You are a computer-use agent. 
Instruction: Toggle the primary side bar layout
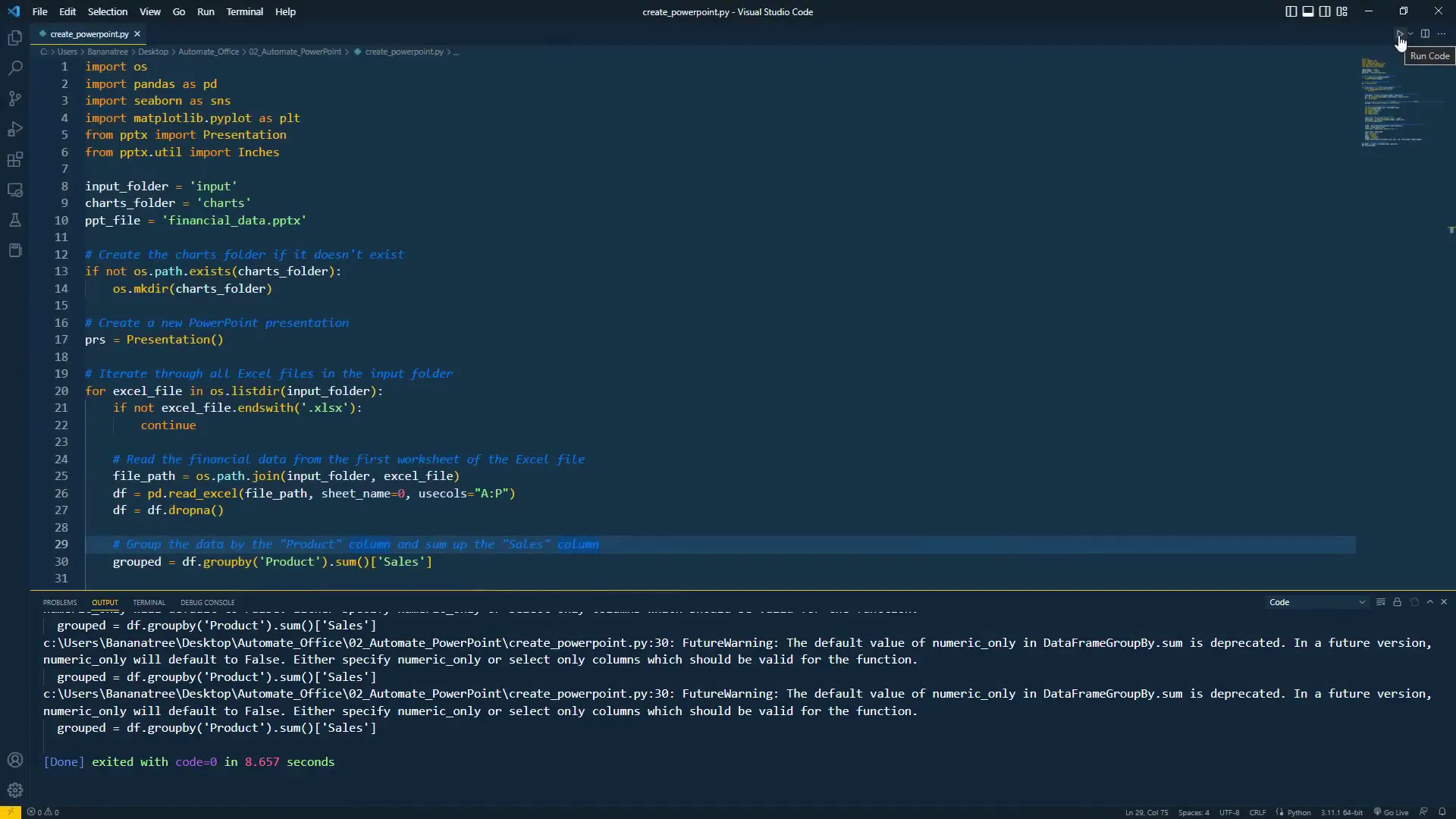click(1291, 11)
